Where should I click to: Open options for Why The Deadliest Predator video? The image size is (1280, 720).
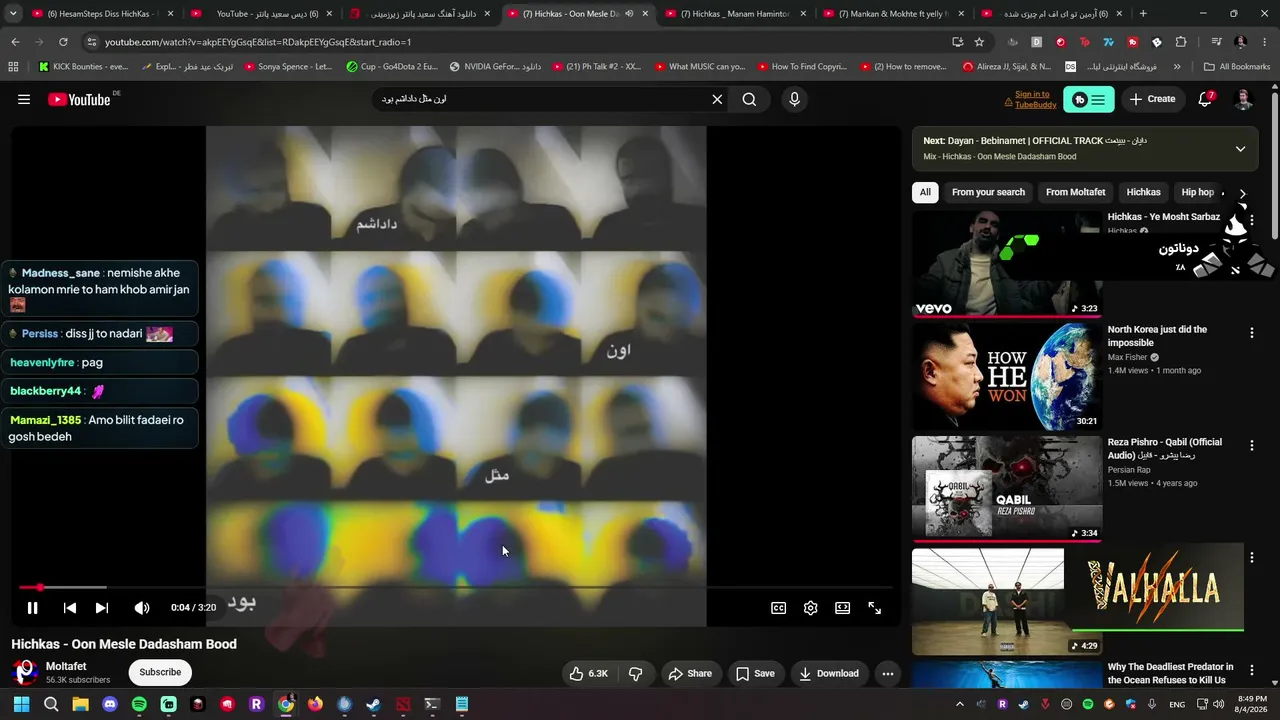click(x=1251, y=669)
